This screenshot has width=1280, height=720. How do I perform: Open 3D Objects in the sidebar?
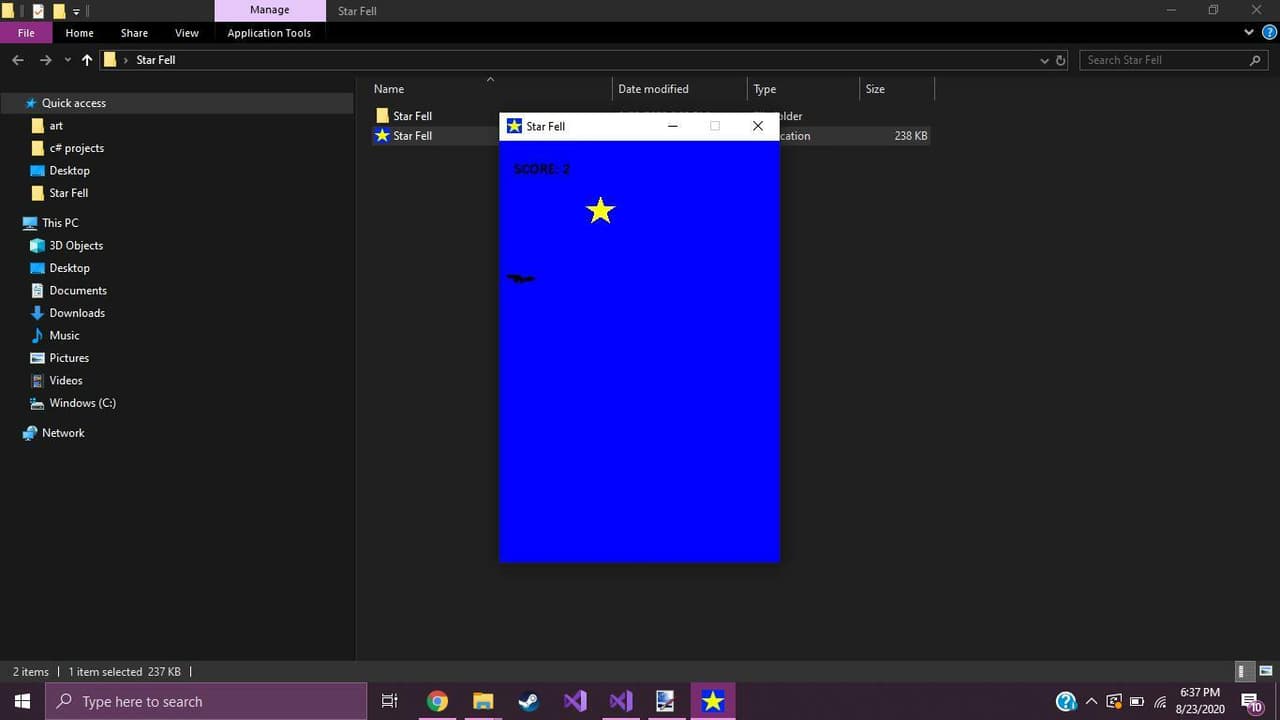76,246
